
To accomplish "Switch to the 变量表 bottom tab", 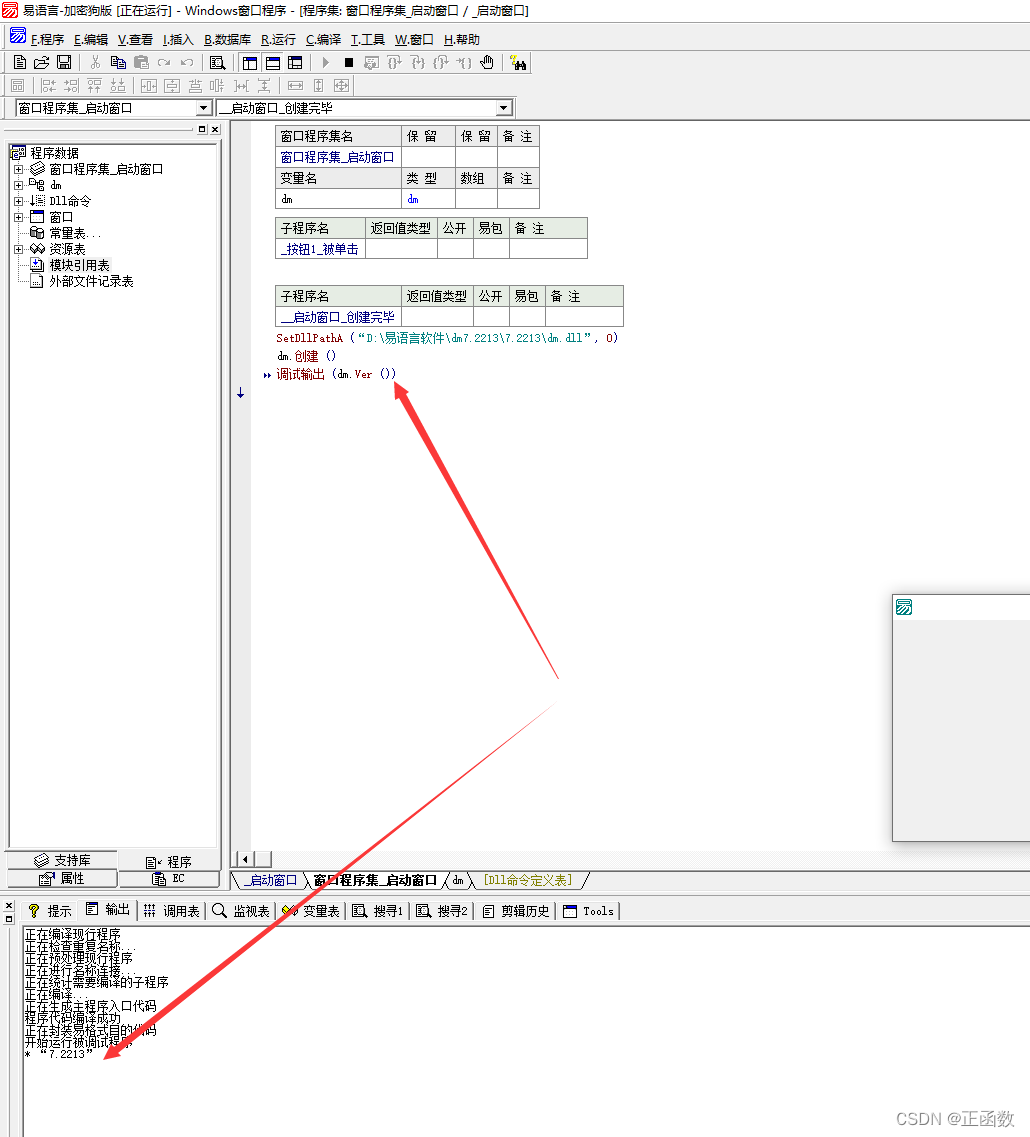I will [x=311, y=911].
